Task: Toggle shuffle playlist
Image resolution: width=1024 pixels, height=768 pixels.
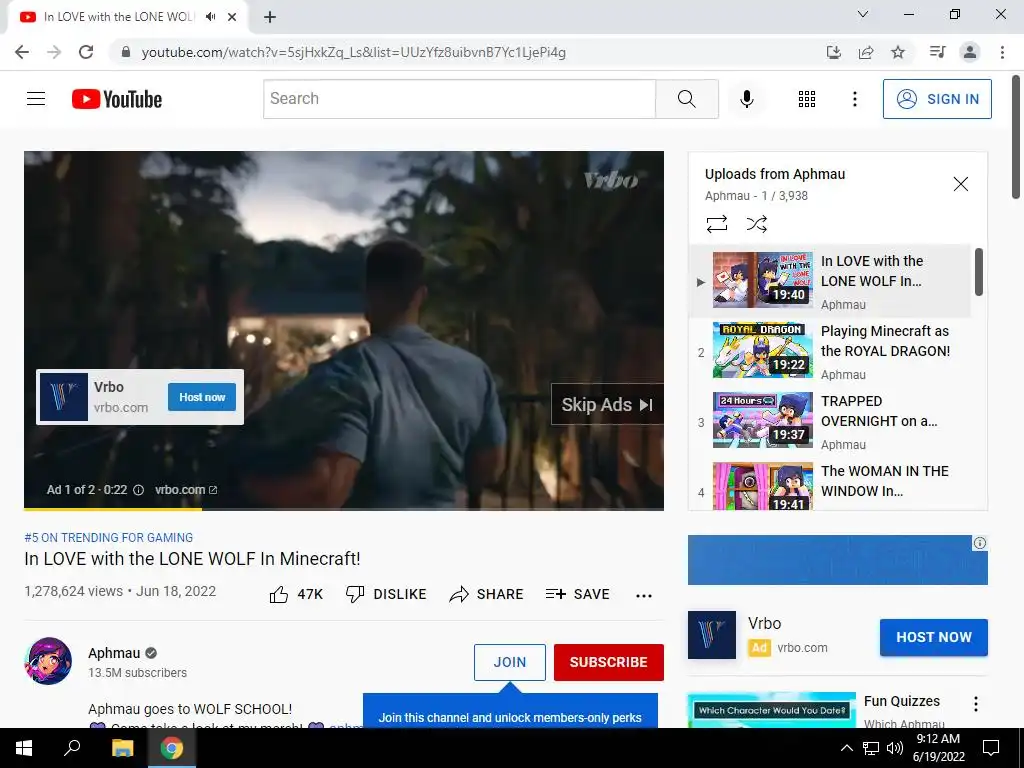Action: coord(756,224)
